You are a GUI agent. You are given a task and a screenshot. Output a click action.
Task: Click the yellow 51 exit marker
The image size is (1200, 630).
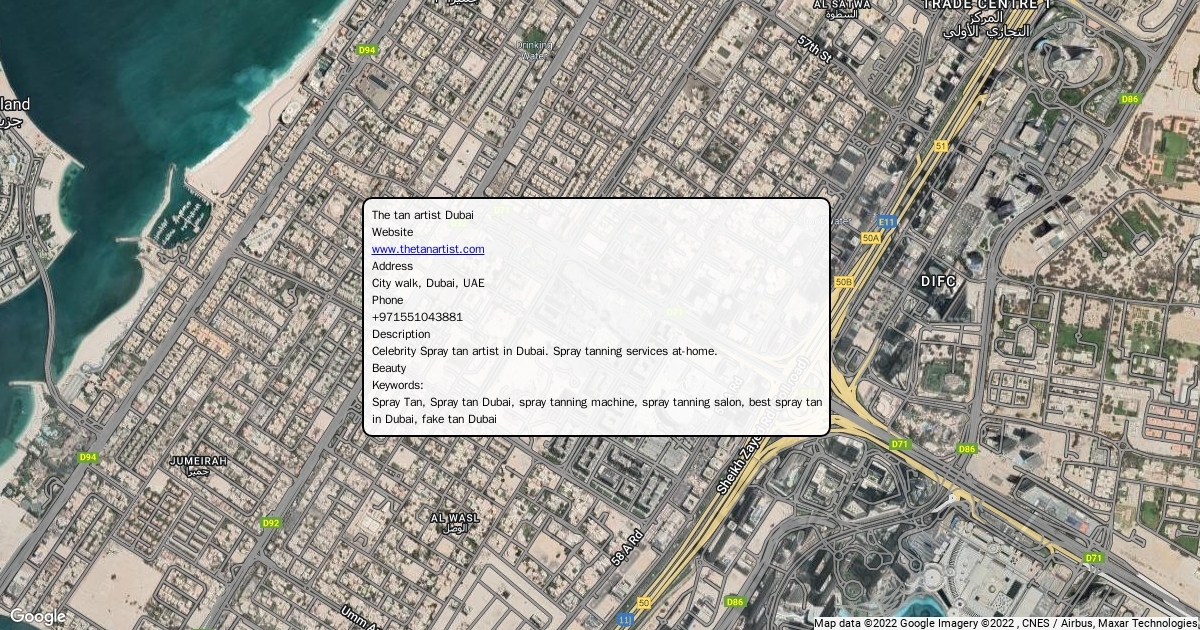940,146
